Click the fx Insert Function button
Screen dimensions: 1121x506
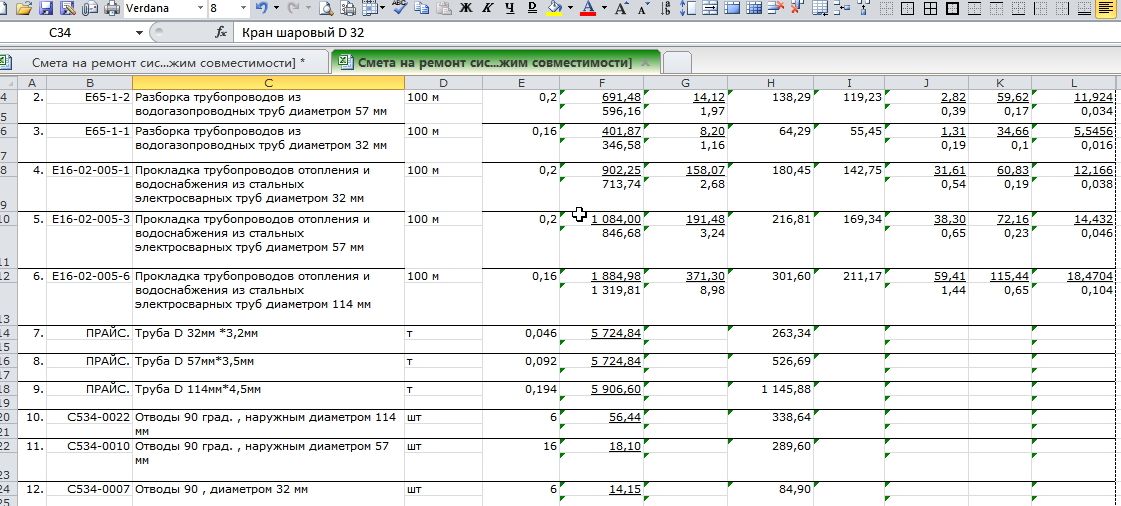[221, 33]
